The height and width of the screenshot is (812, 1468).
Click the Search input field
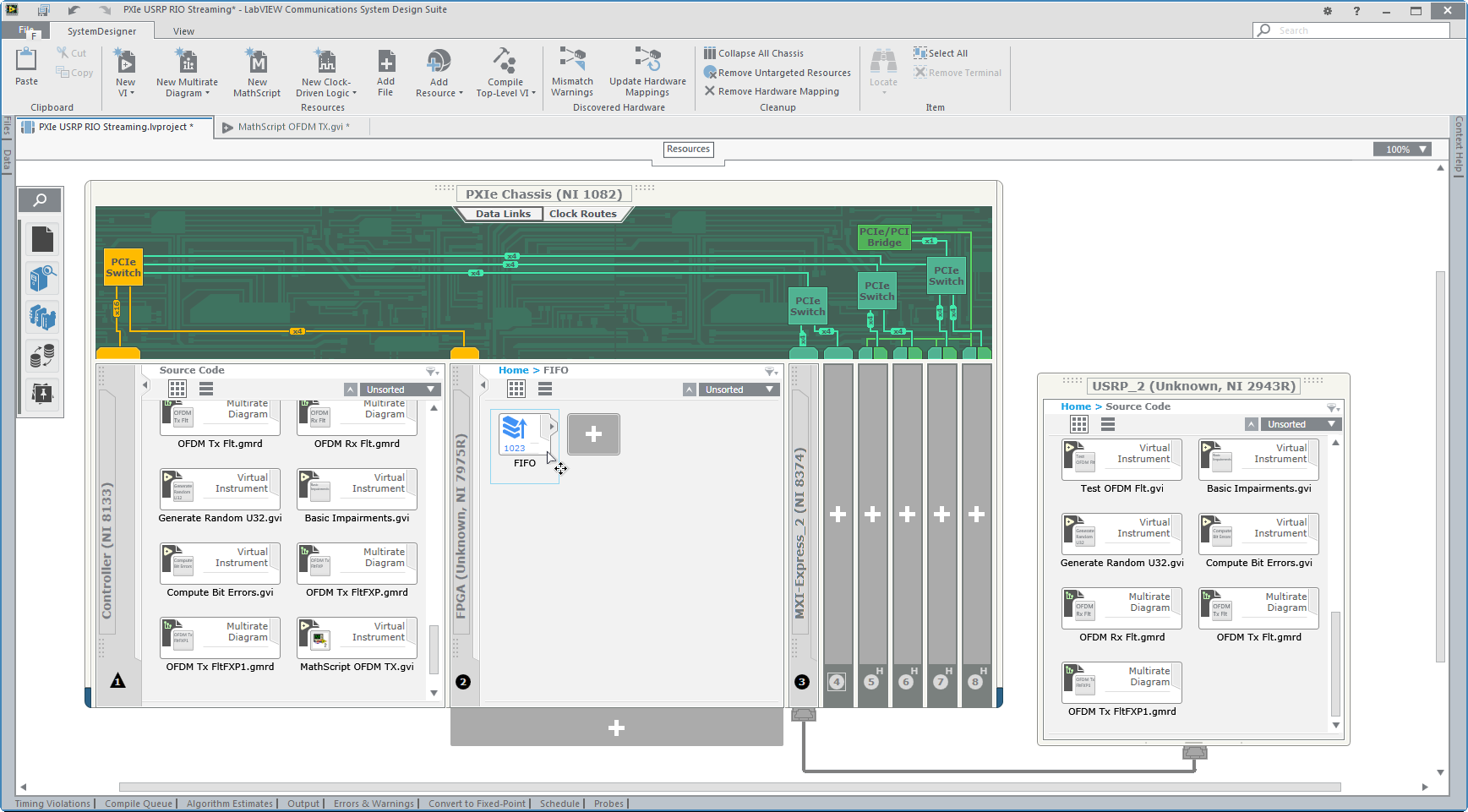[1351, 30]
